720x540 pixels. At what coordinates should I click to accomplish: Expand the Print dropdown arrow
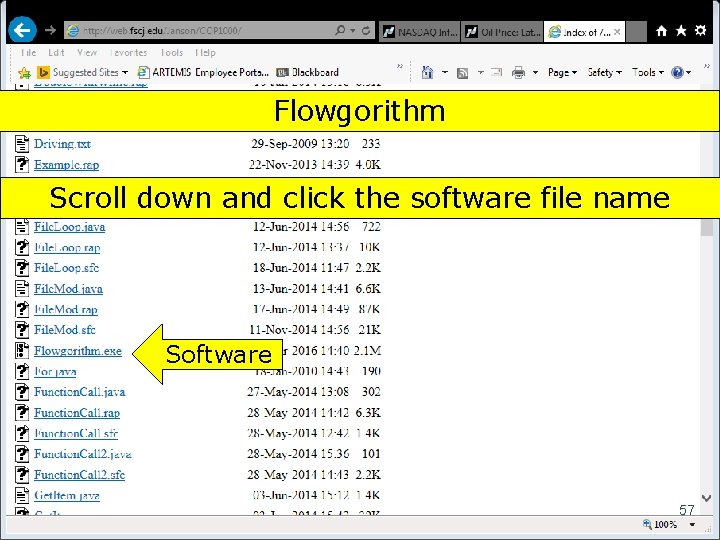(x=535, y=73)
